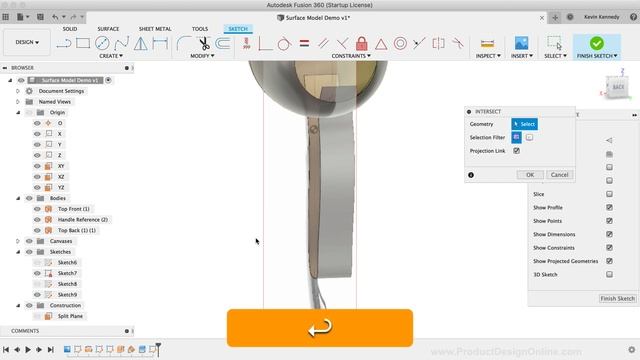Toggle the Show Points checkbox
The height and width of the screenshot is (360, 640).
pyautogui.click(x=609, y=221)
